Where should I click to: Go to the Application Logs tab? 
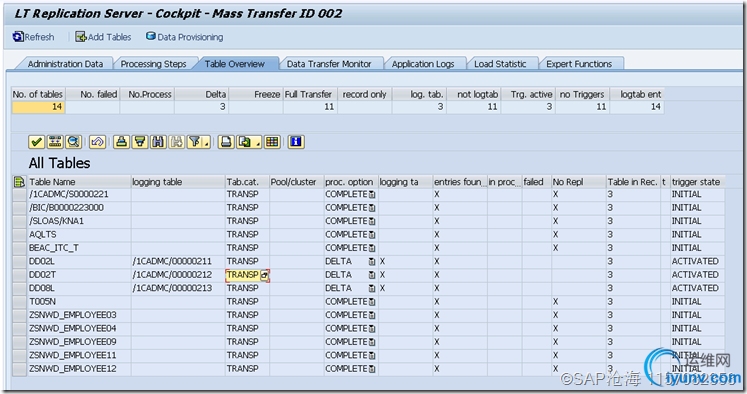423,64
